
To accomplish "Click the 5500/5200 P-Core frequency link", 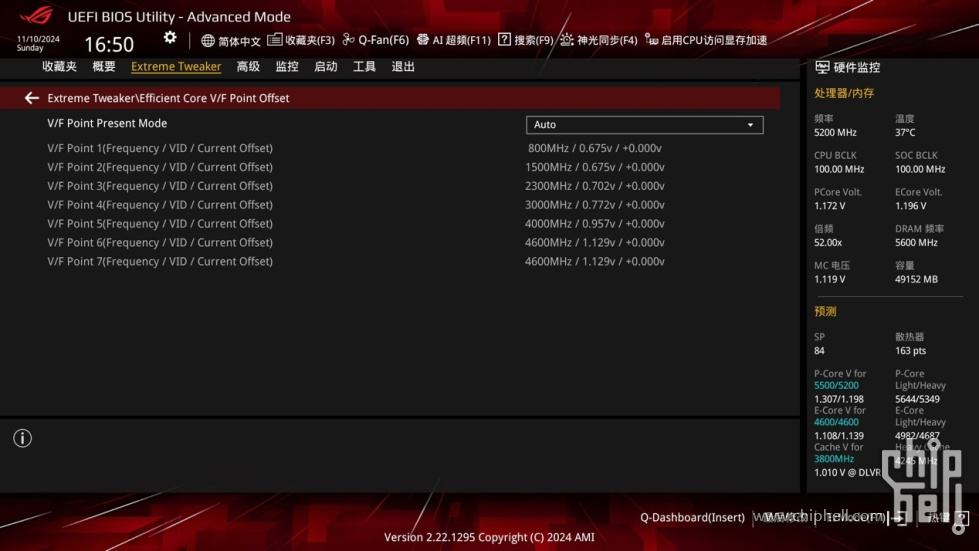I will click(836, 386).
